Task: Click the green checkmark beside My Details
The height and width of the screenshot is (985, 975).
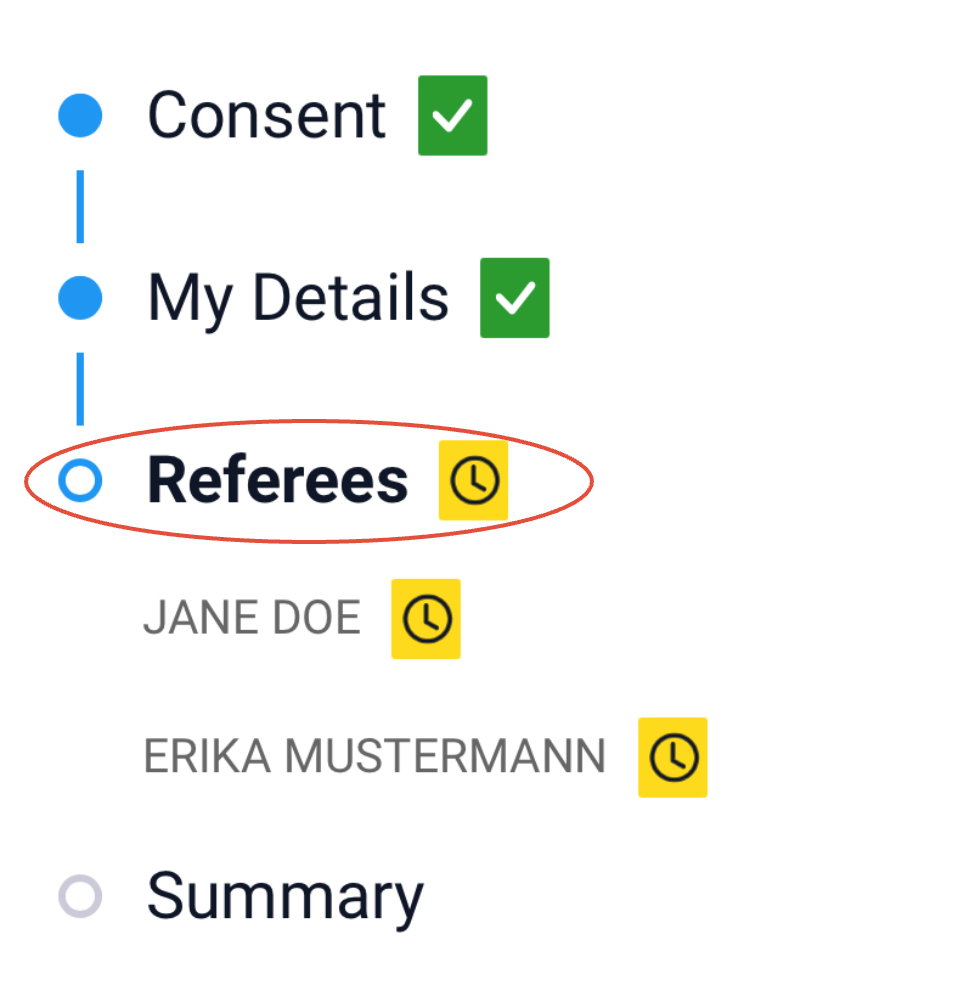Action: click(514, 297)
